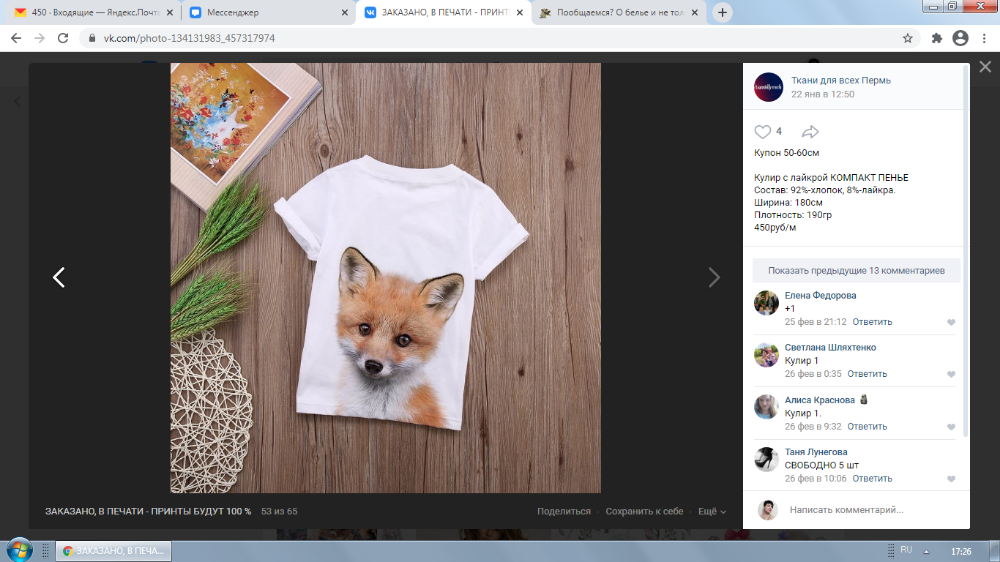Bookmark this page with the star icon
This screenshot has width=1000, height=562.
(908, 38)
